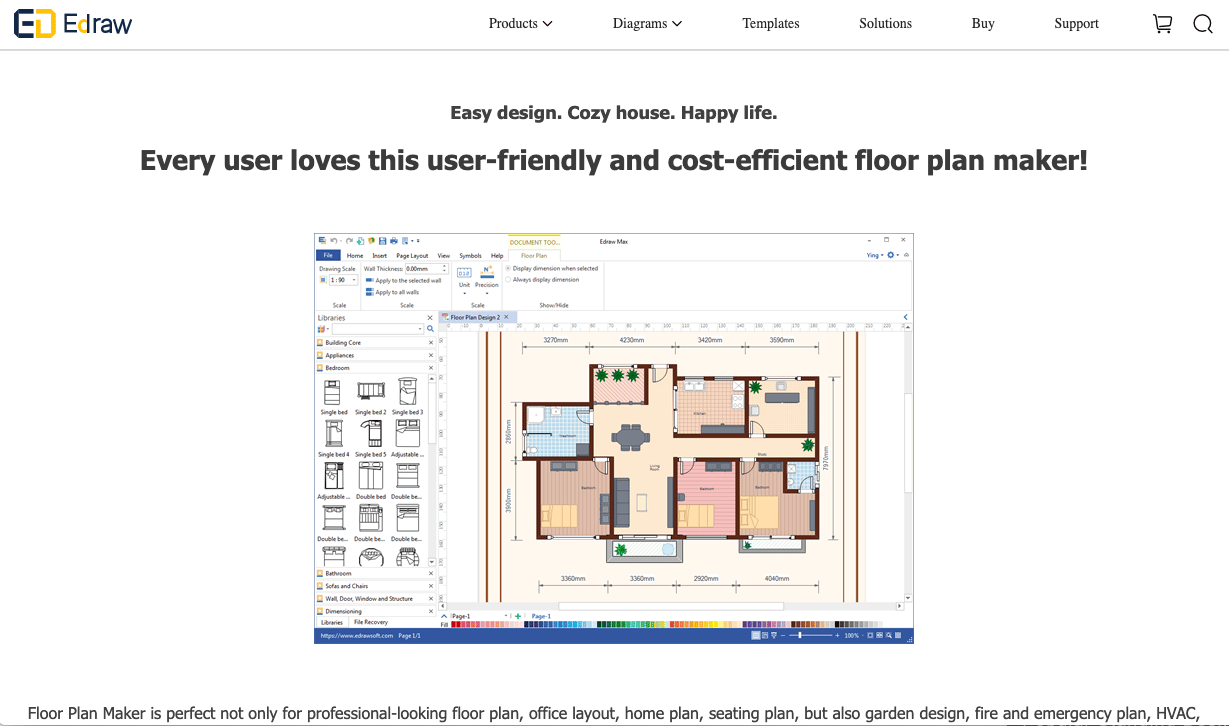Enable Display dimension when selected

click(509, 268)
